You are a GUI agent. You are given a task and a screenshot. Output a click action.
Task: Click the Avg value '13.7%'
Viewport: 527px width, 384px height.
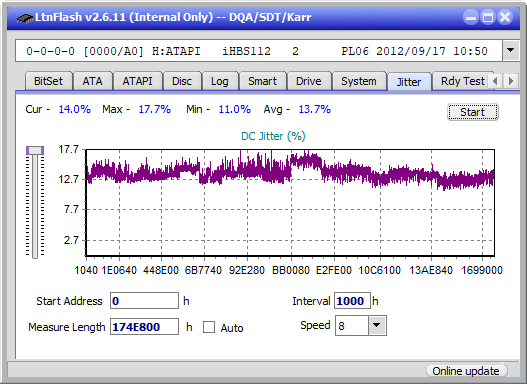(315, 109)
